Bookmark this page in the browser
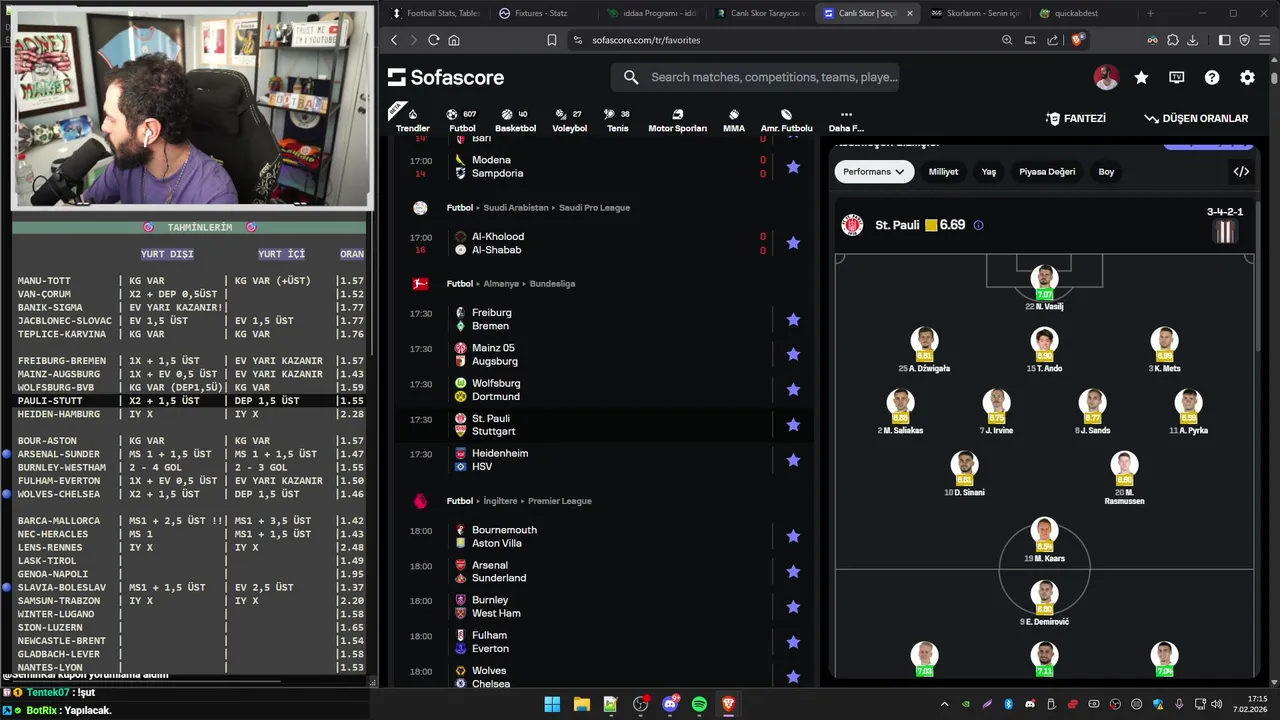The width and height of the screenshot is (1280, 720). [551, 40]
